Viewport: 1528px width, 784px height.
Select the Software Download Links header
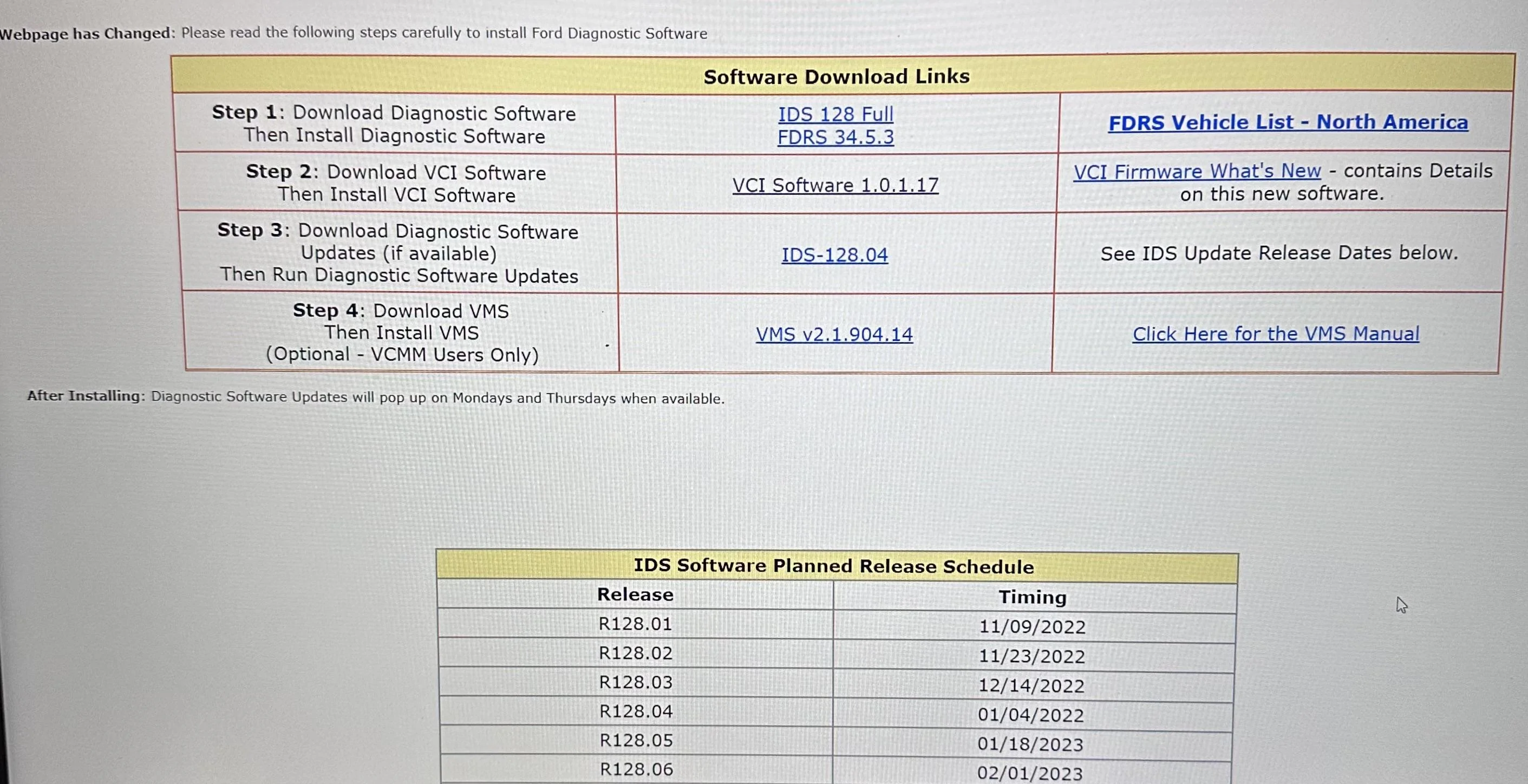point(837,76)
